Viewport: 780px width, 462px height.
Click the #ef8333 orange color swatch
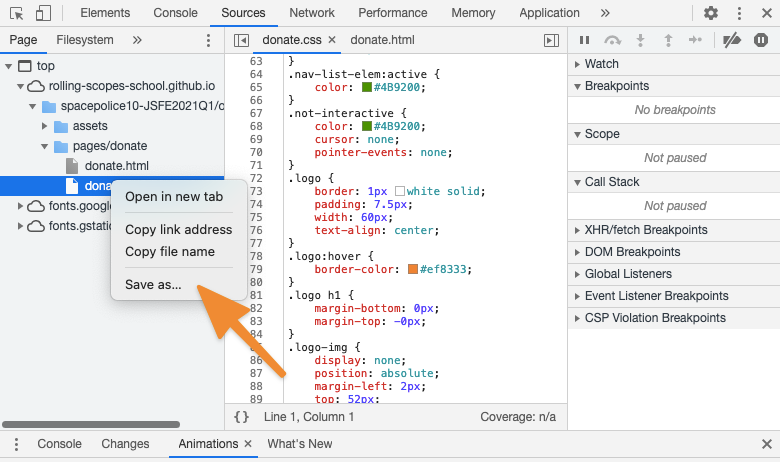point(413,269)
